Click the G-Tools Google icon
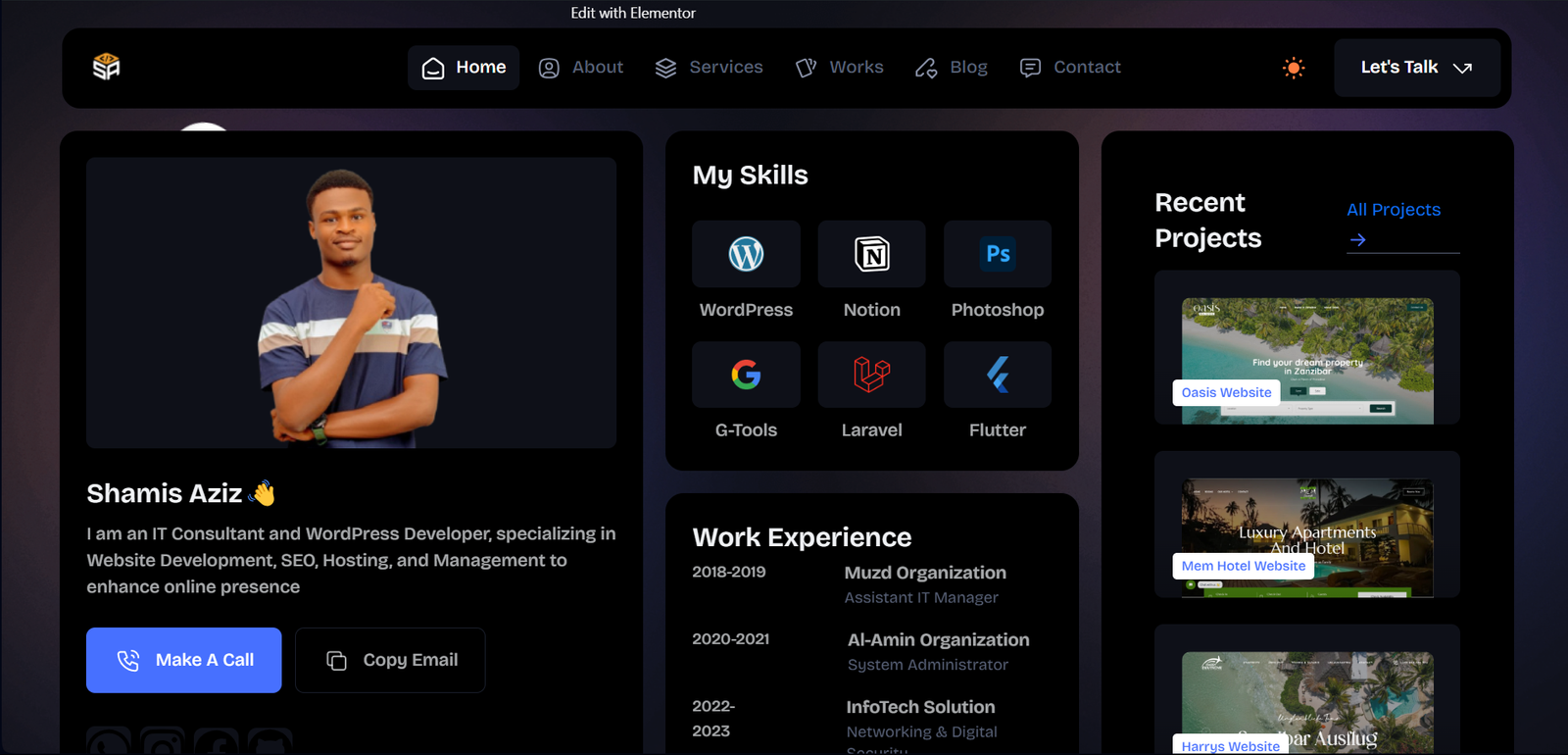The height and width of the screenshot is (755, 1568). [x=746, y=375]
